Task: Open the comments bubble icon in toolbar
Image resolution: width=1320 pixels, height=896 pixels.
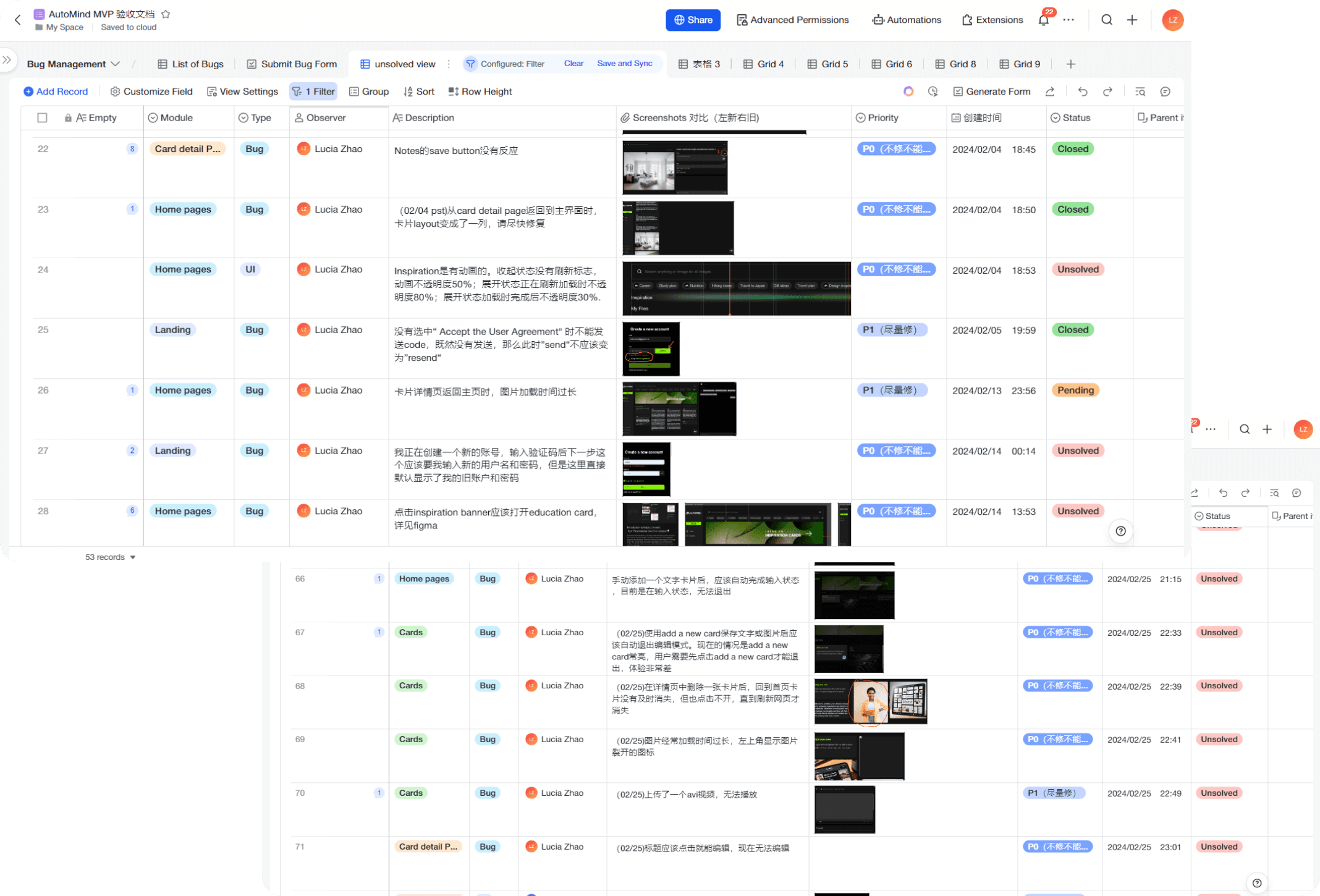Action: tap(1165, 91)
